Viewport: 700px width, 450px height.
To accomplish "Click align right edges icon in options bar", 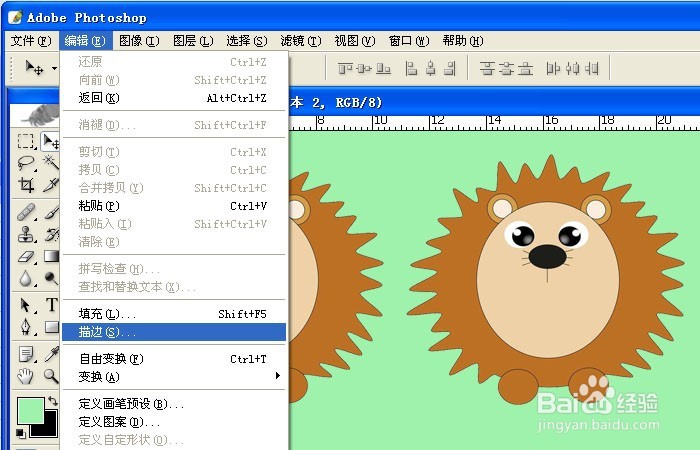I will pos(450,69).
